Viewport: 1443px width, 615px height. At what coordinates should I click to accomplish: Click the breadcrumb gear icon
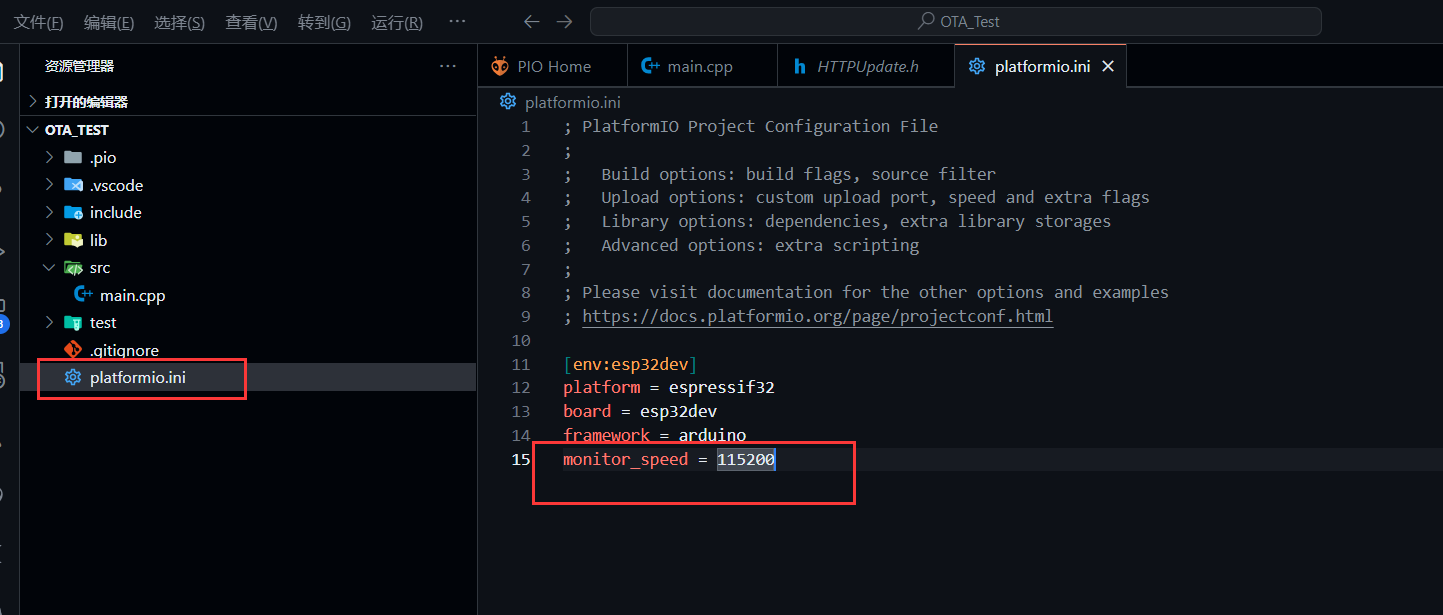coord(508,101)
